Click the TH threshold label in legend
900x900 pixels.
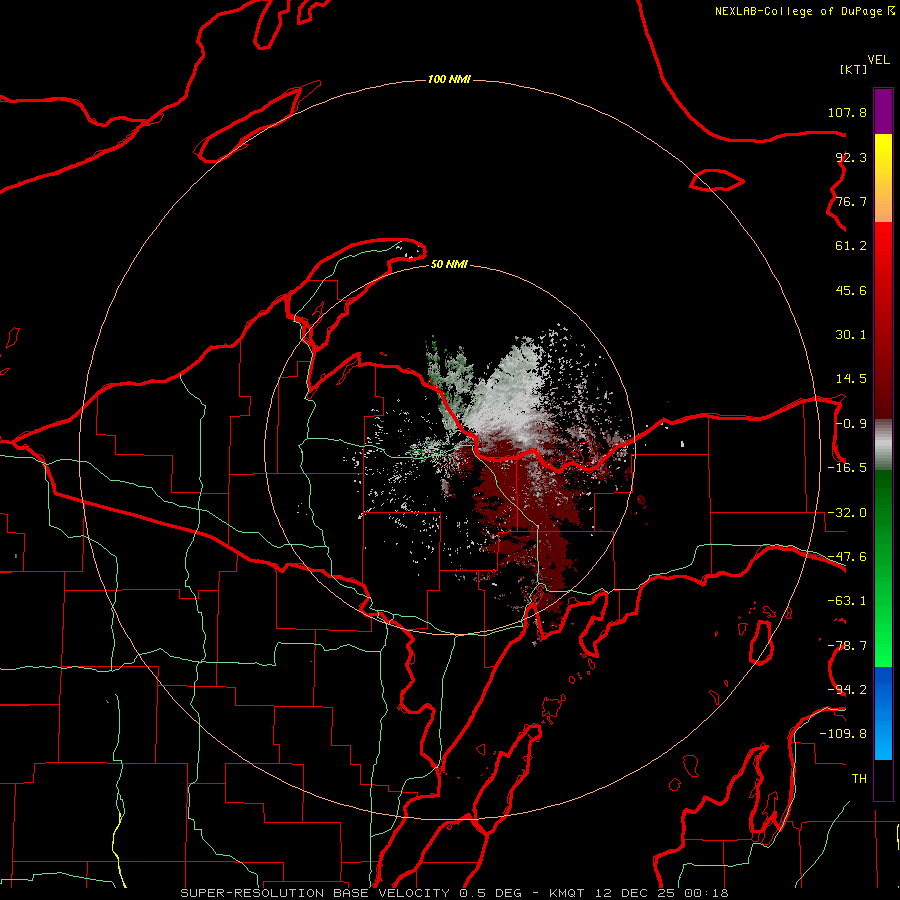tap(859, 779)
